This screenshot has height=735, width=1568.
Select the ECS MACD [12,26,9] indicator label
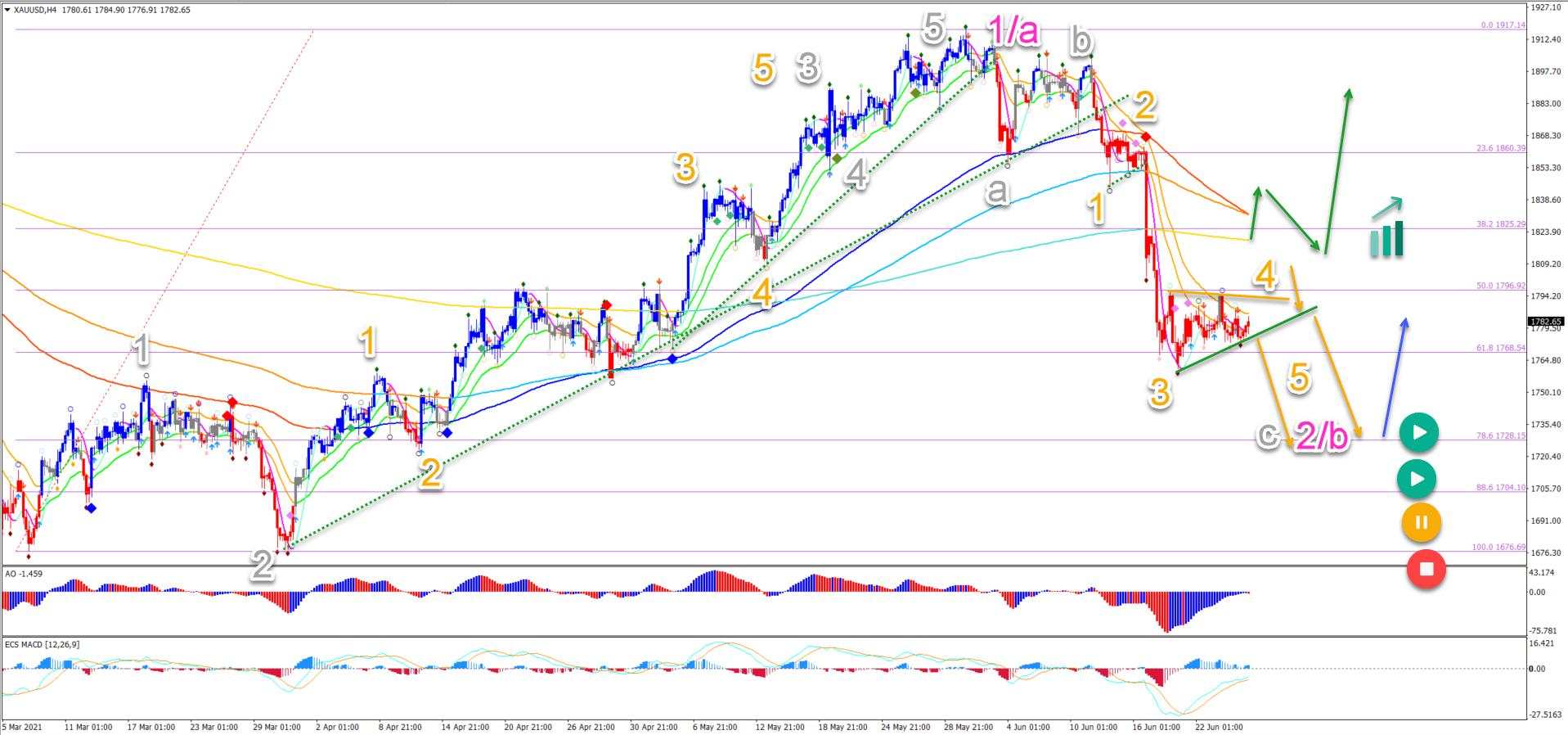[42, 645]
